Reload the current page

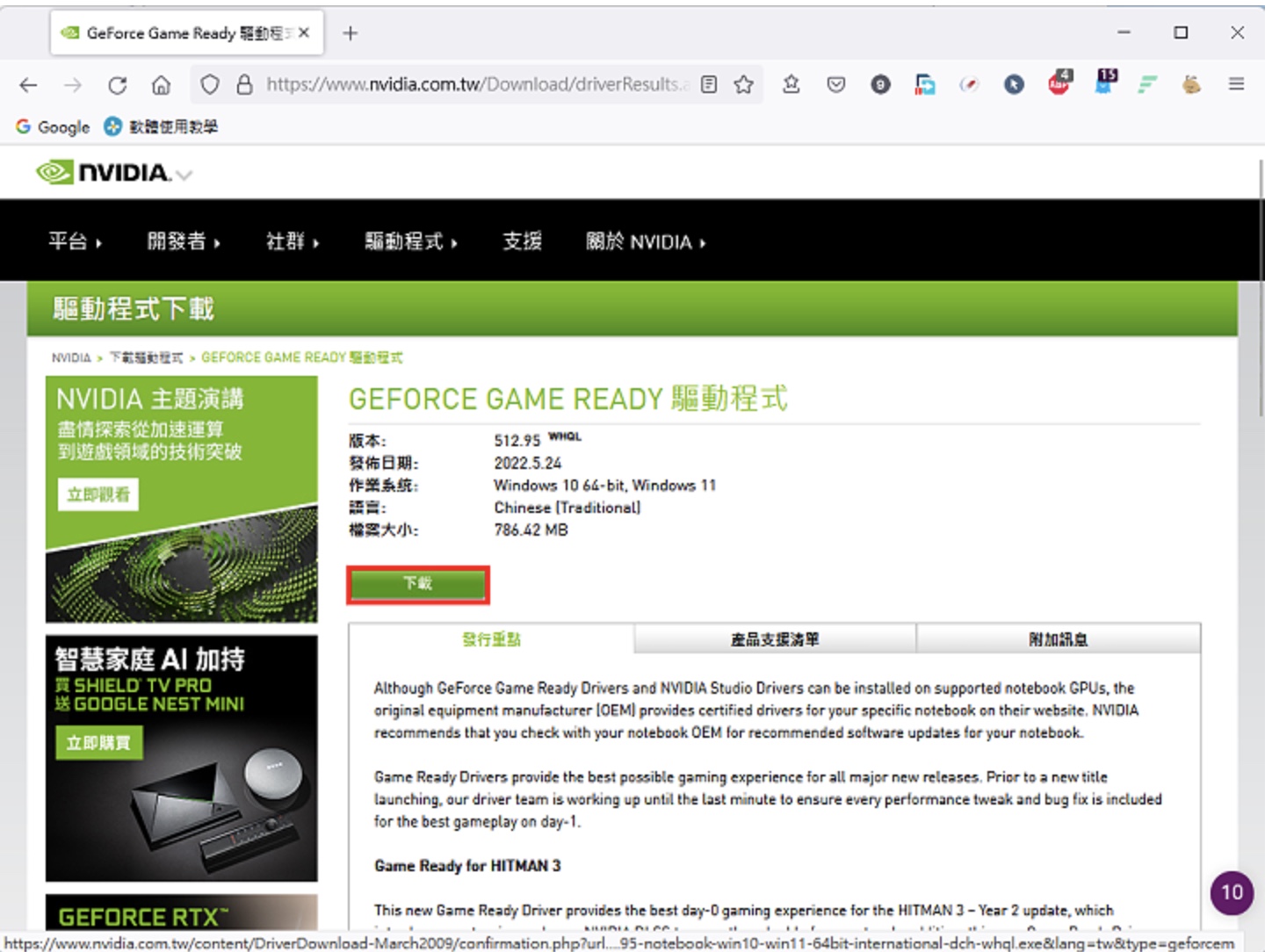(x=117, y=84)
